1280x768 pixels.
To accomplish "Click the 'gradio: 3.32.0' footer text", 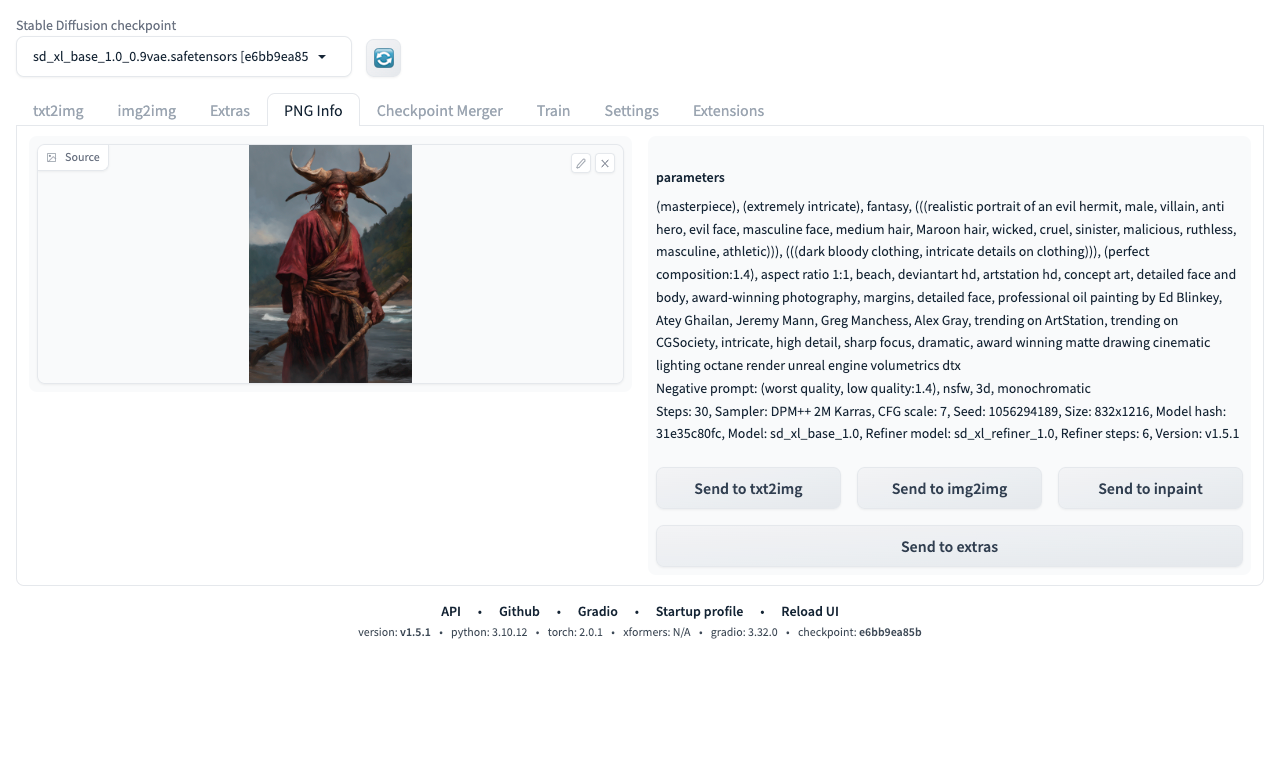I will 744,632.
